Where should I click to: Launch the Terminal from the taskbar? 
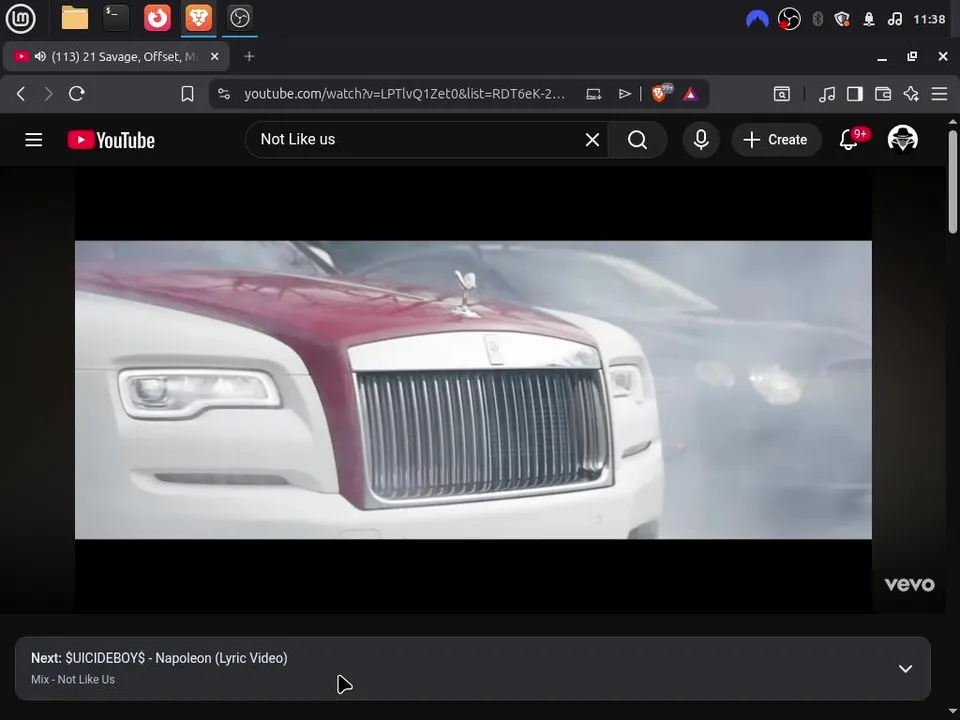tap(116, 18)
